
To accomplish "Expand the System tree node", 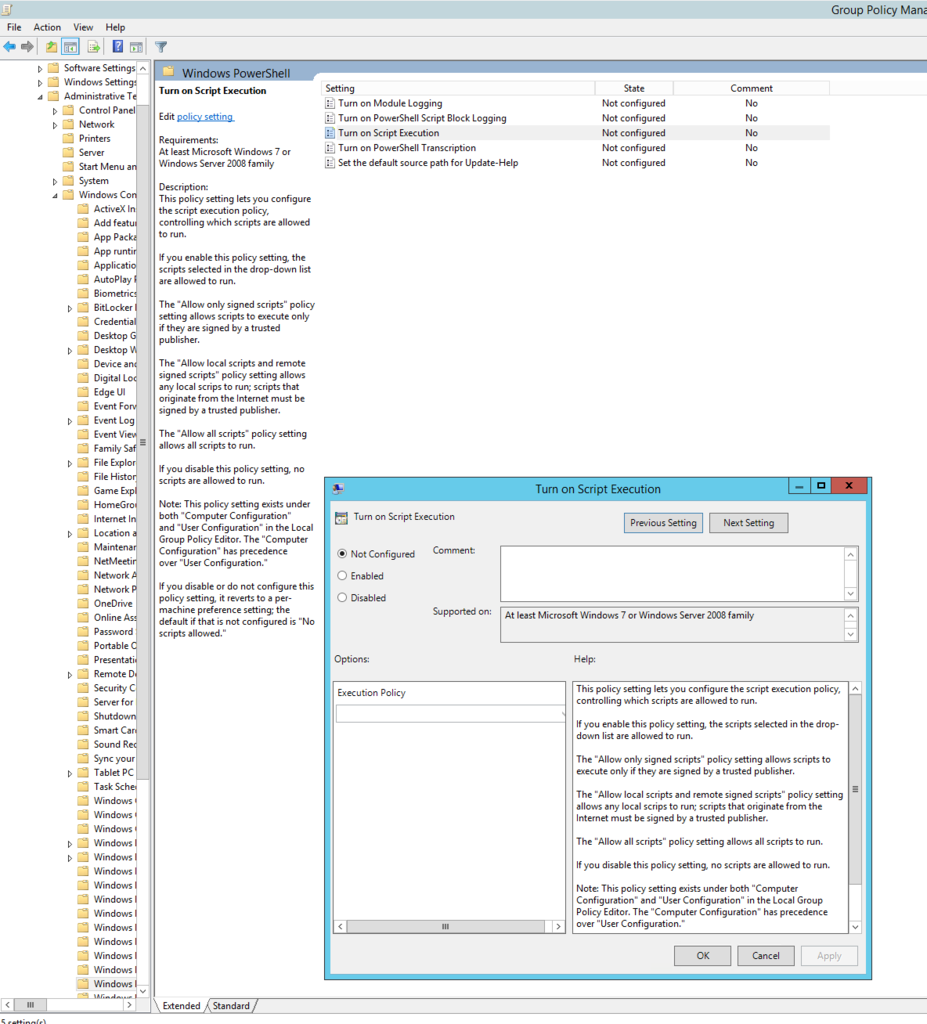I will coord(55,182).
